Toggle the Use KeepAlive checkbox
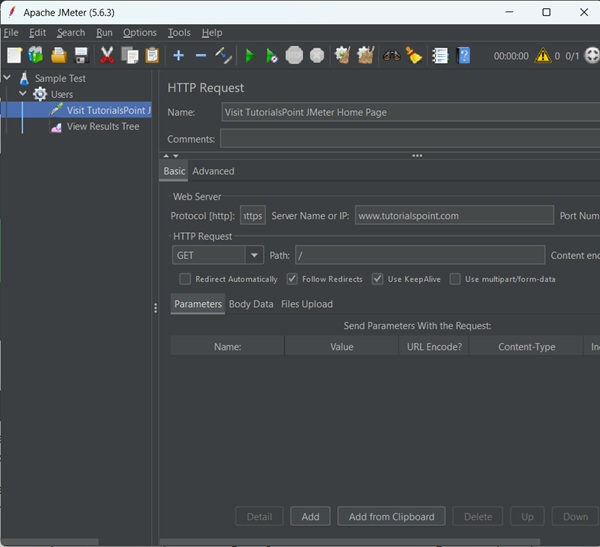This screenshot has height=547, width=600. tap(378, 279)
